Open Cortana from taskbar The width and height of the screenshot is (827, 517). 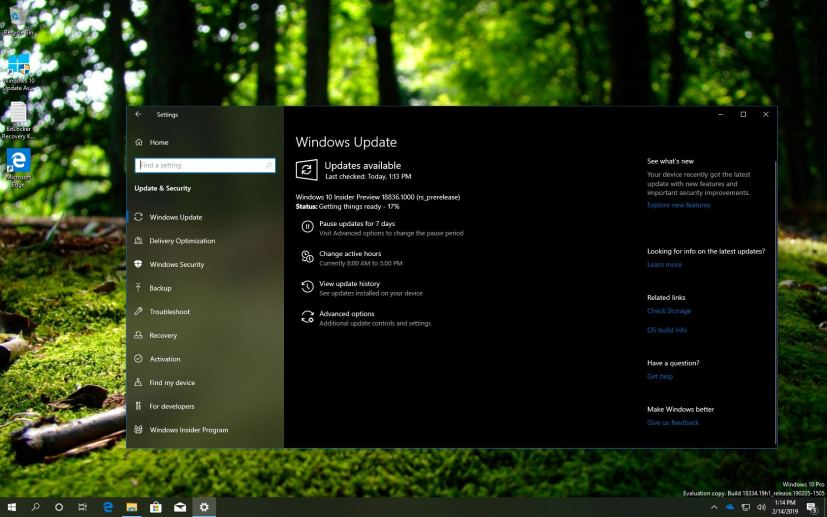[x=59, y=507]
